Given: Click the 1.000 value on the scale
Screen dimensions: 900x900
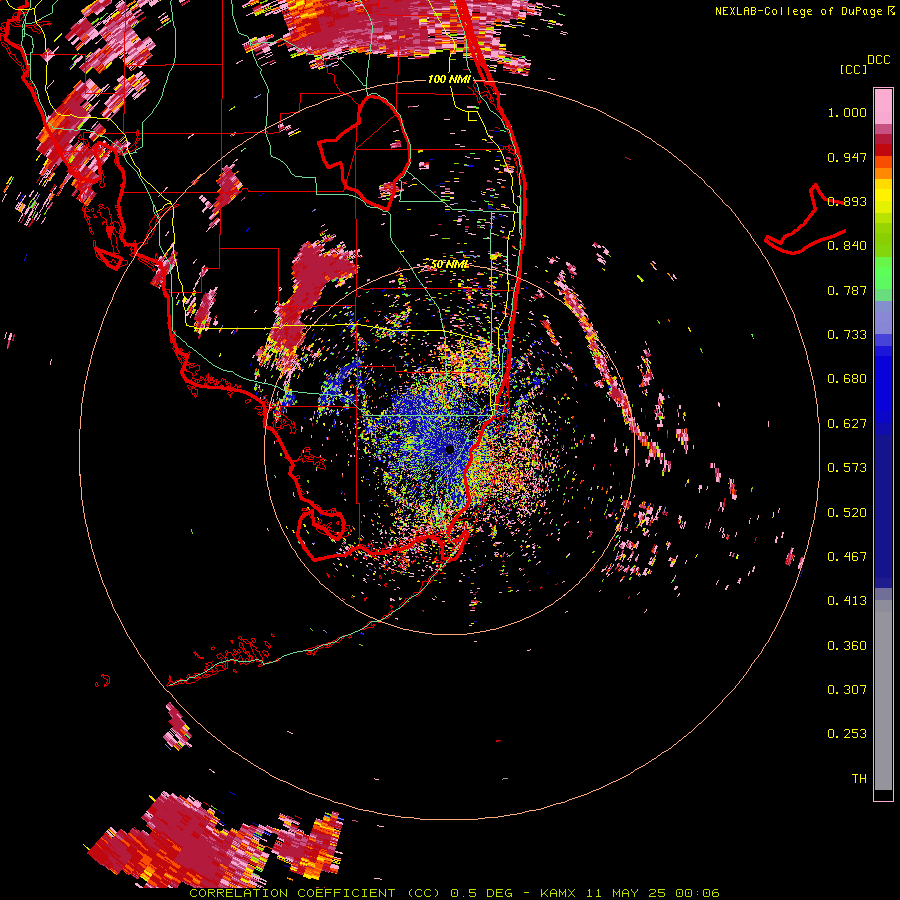Looking at the screenshot, I should (847, 112).
